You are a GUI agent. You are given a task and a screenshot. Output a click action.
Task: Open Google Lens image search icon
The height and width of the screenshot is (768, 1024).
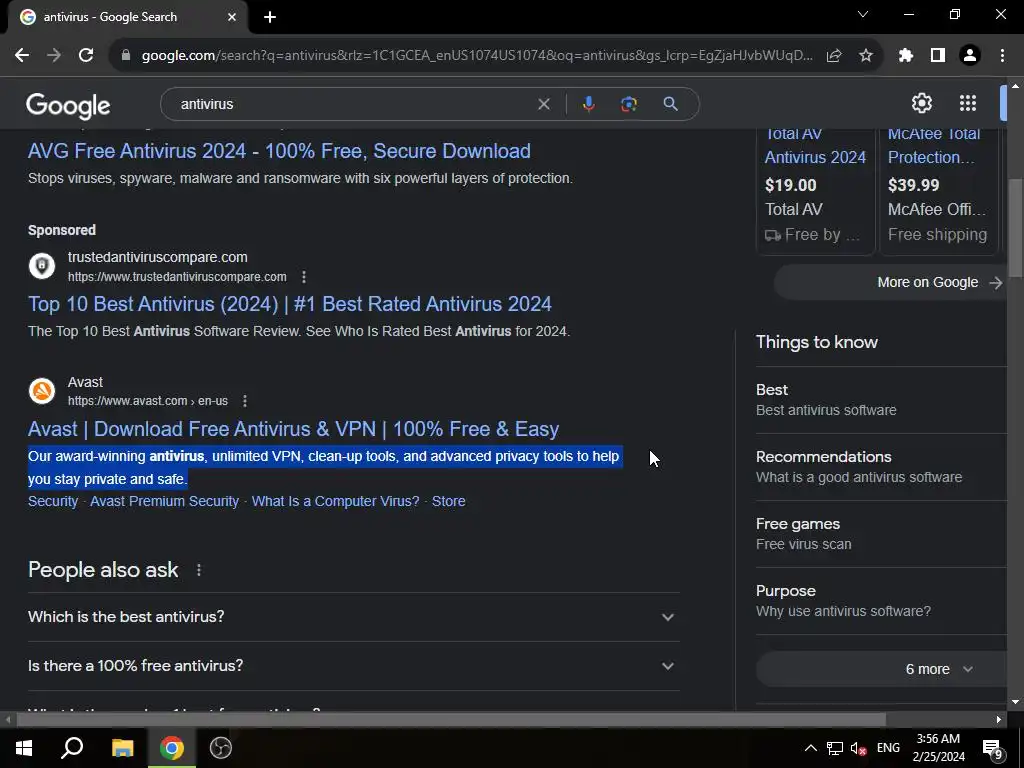628,104
